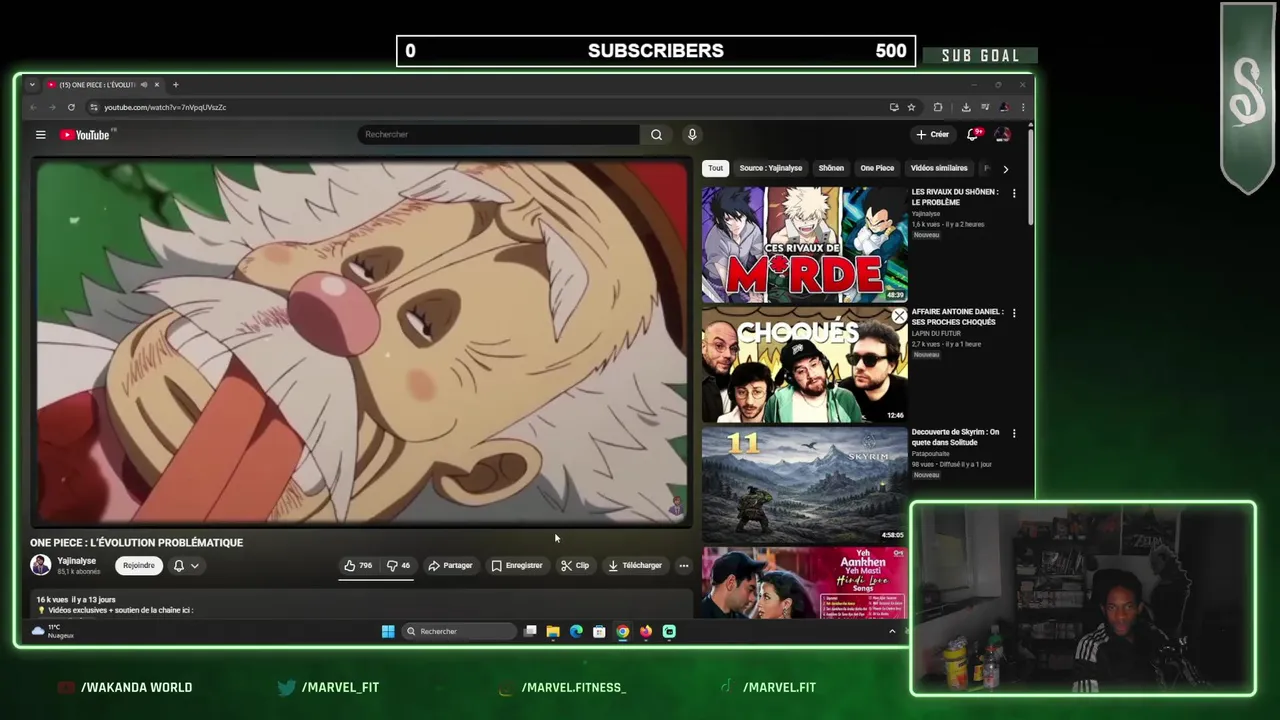The image size is (1280, 720).
Task: Click the YouTube search magnifier button
Action: (x=656, y=135)
